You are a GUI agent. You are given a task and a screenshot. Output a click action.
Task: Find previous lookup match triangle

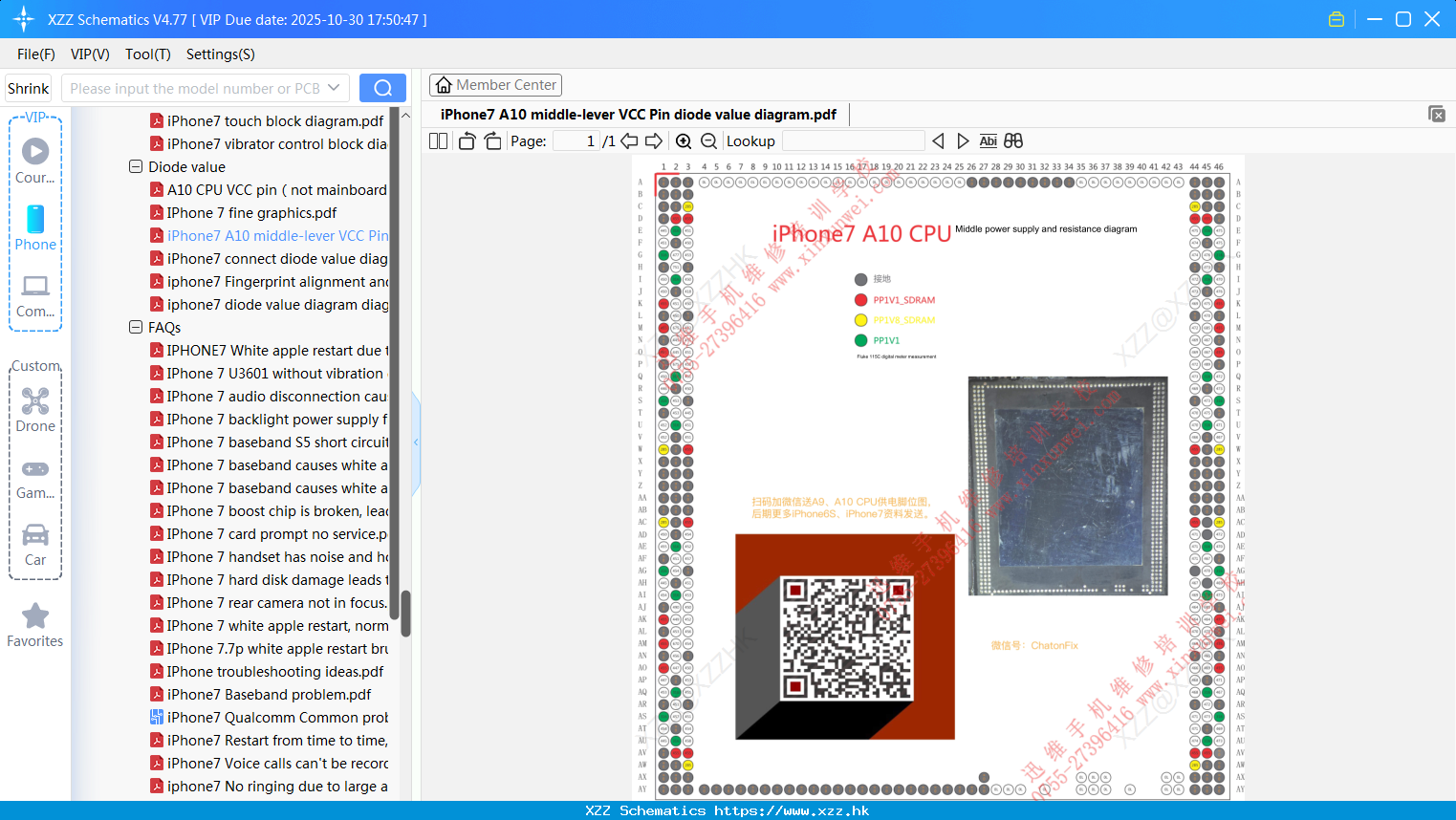[938, 140]
